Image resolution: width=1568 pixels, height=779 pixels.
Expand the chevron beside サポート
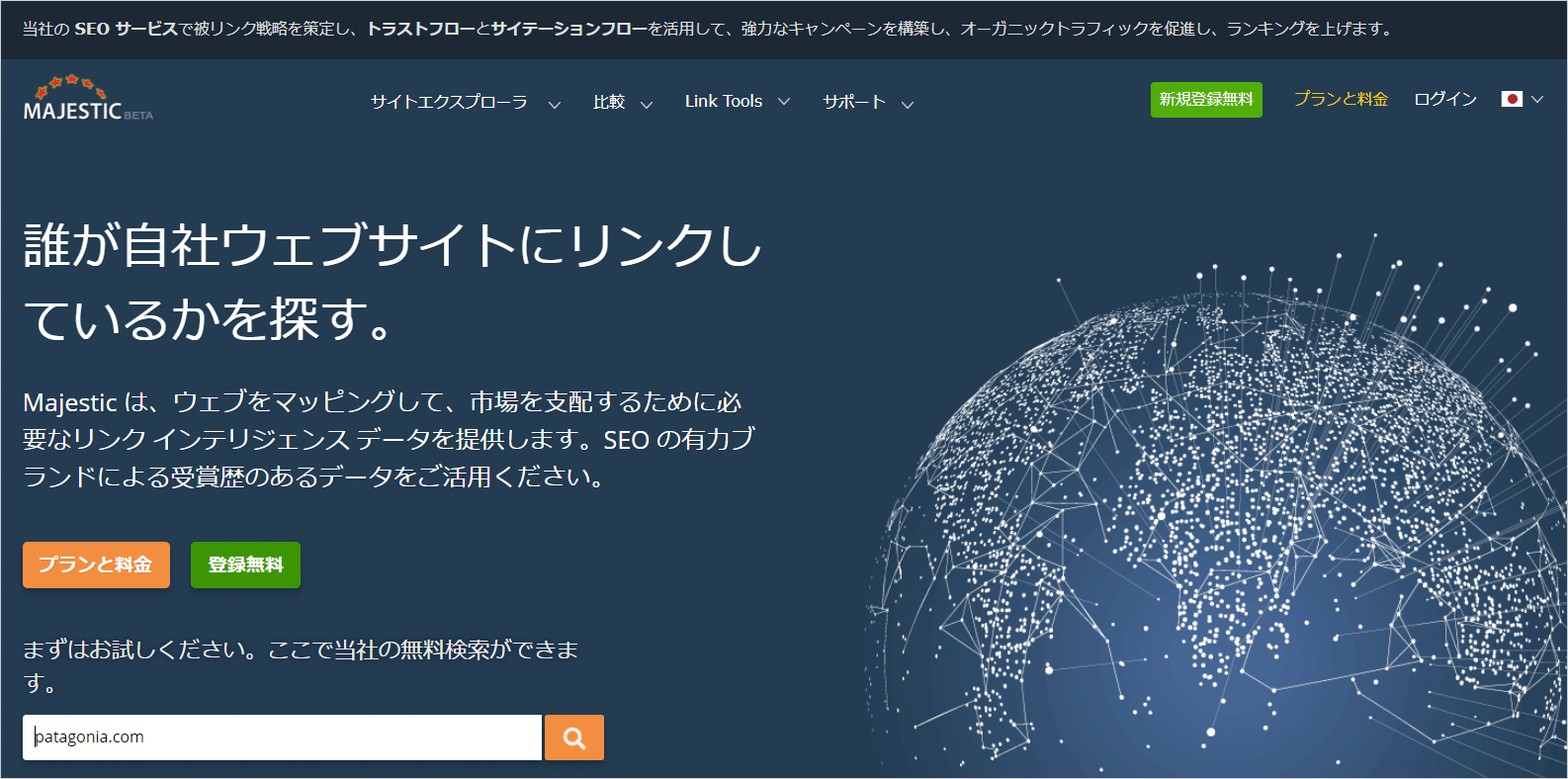point(908,104)
